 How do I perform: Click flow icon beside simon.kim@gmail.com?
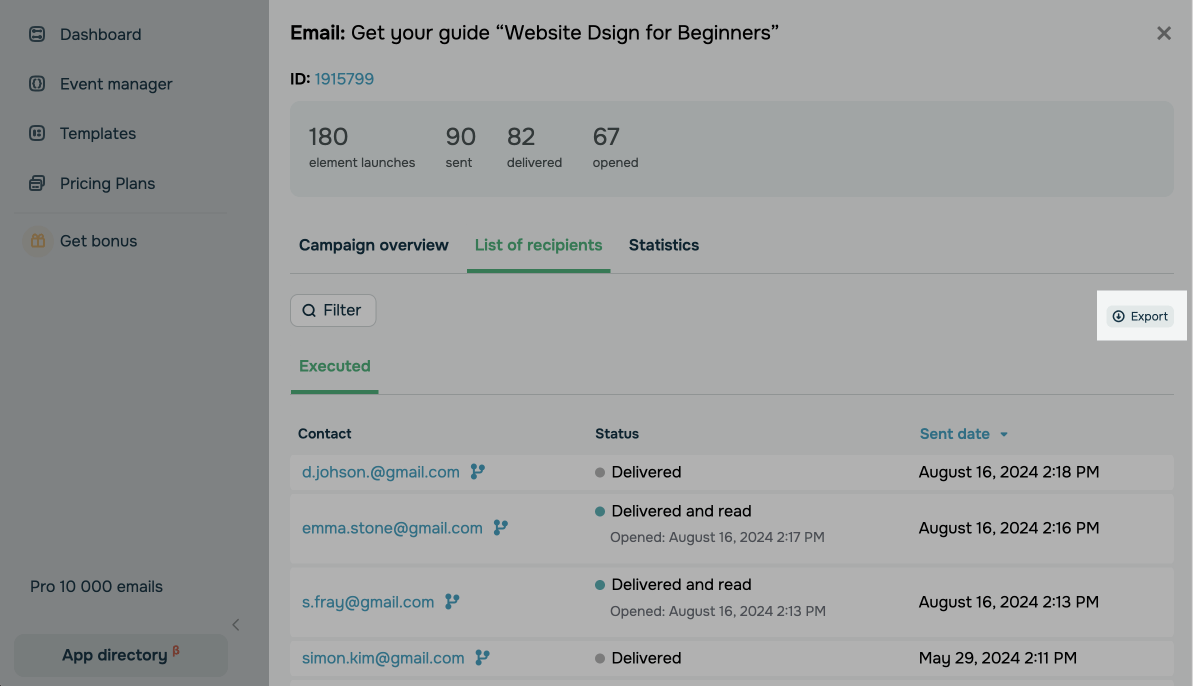point(483,658)
